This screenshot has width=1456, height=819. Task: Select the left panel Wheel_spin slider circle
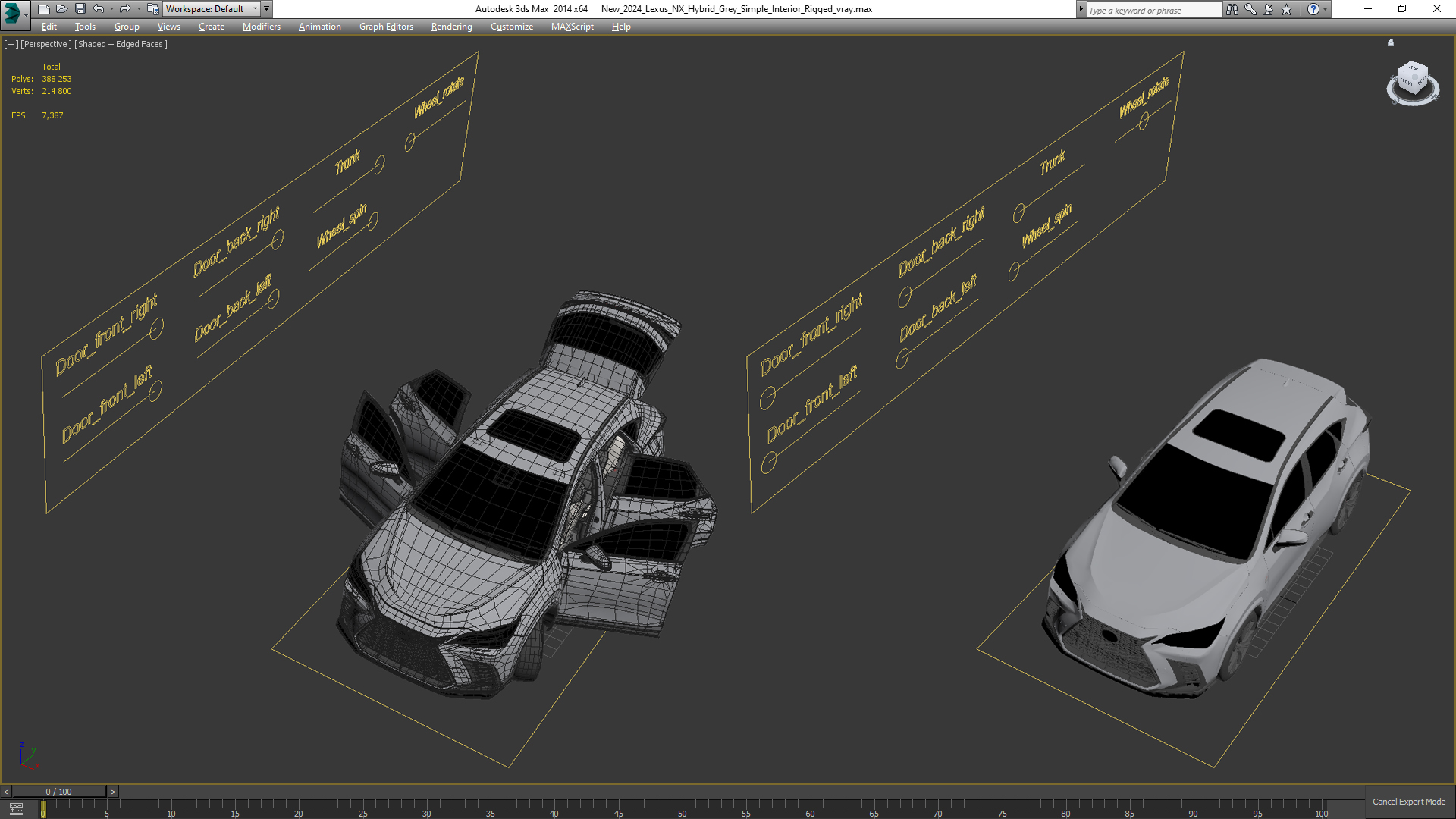pyautogui.click(x=373, y=220)
